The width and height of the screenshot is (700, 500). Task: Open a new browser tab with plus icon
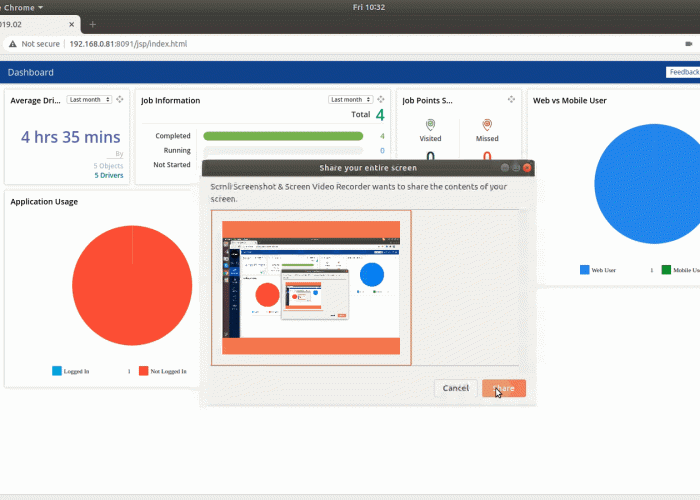[x=93, y=24]
